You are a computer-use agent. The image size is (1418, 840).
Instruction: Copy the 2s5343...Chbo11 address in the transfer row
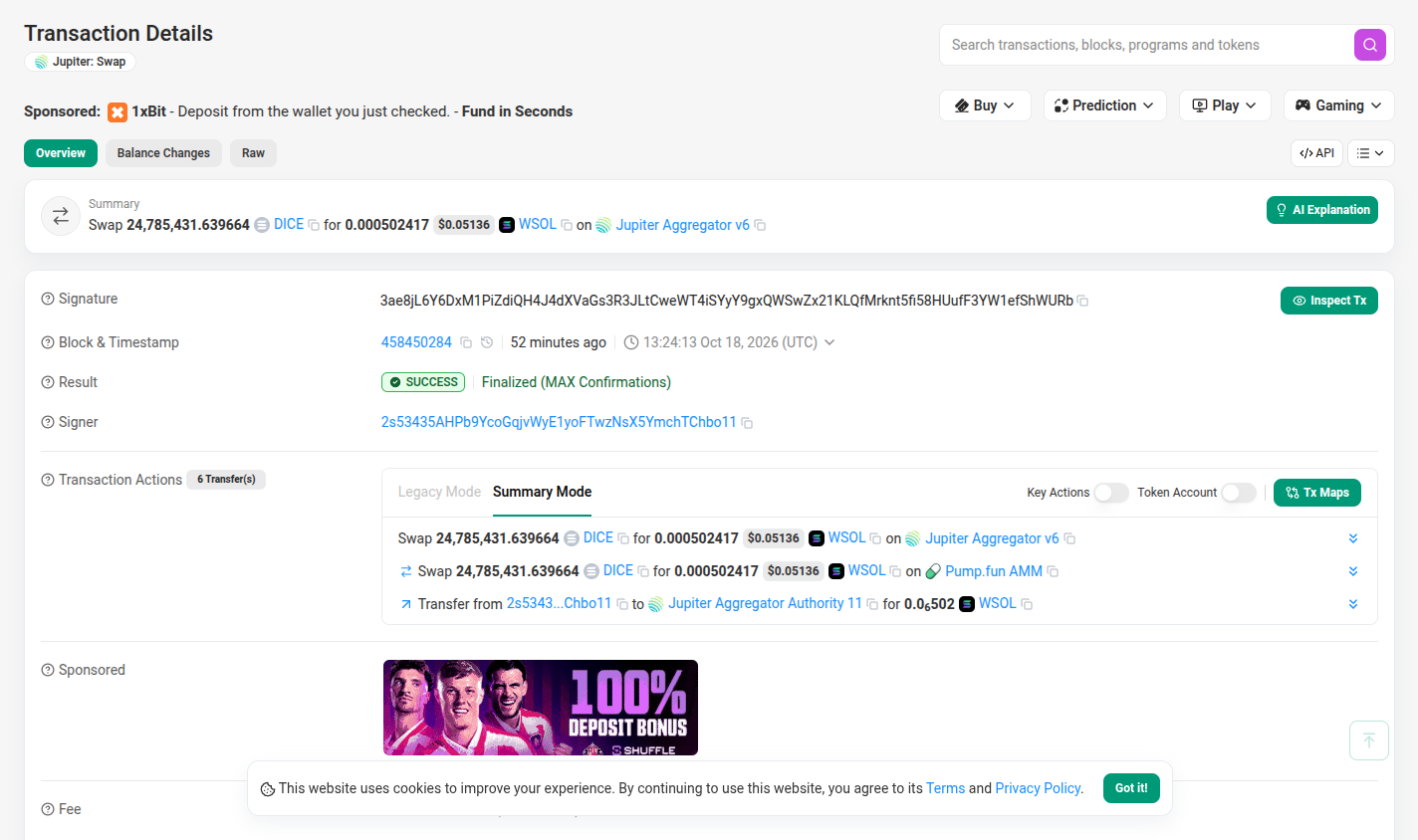click(x=622, y=604)
